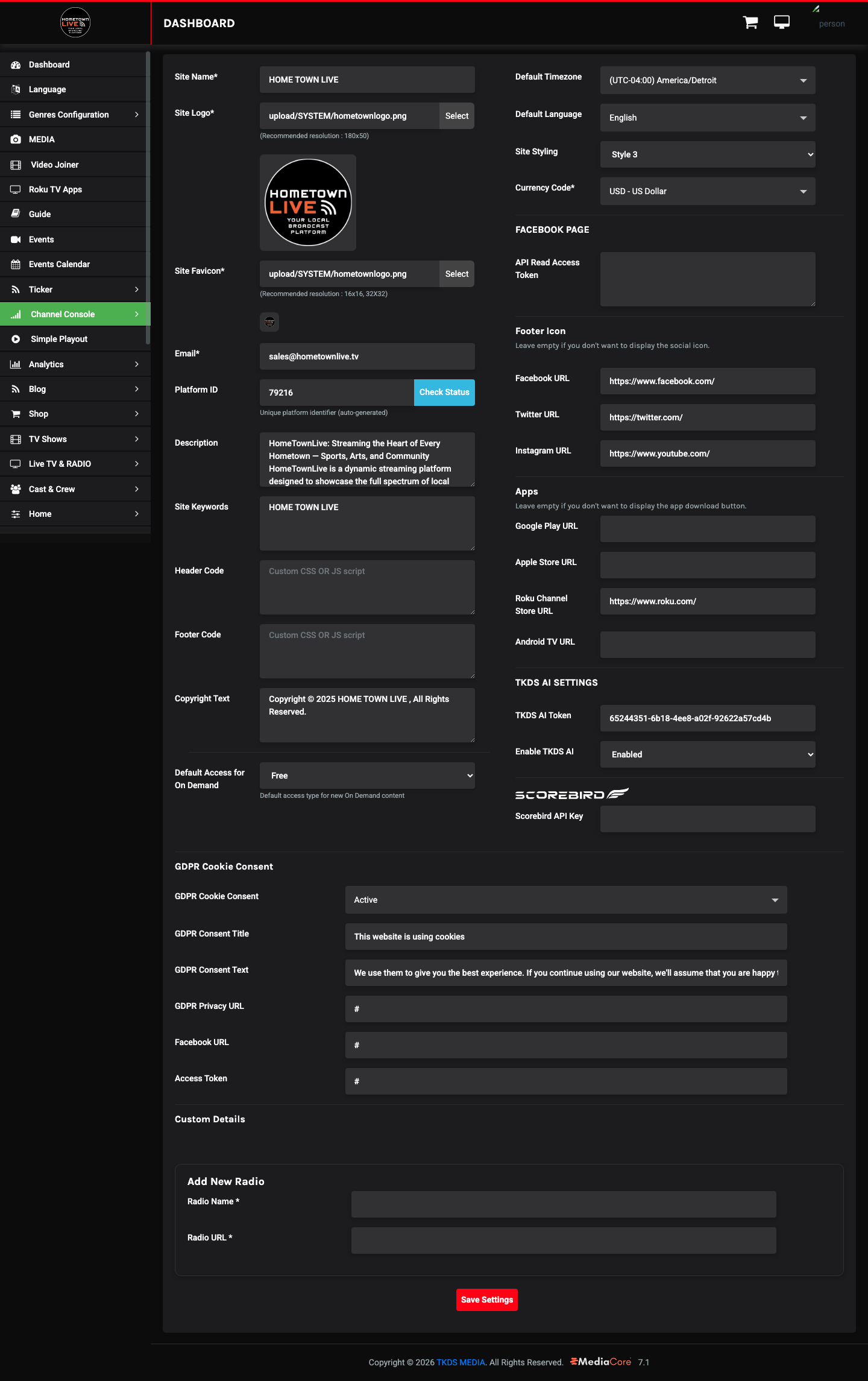Viewport: 868px width, 1381px height.
Task: Click the Language translate icon
Action: tap(16, 89)
